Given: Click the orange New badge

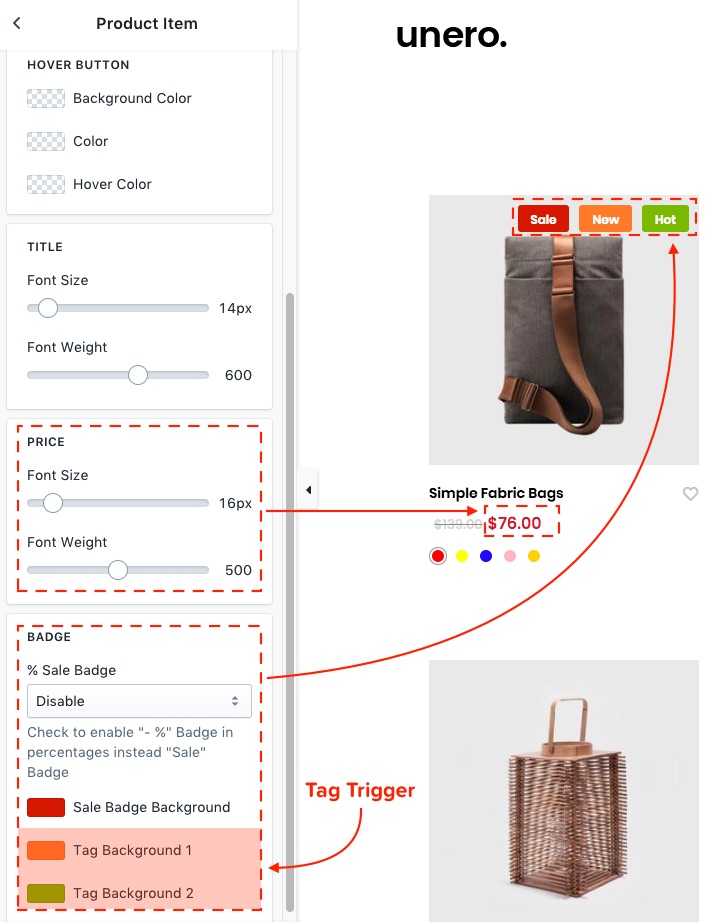Looking at the screenshot, I should pyautogui.click(x=606, y=219).
